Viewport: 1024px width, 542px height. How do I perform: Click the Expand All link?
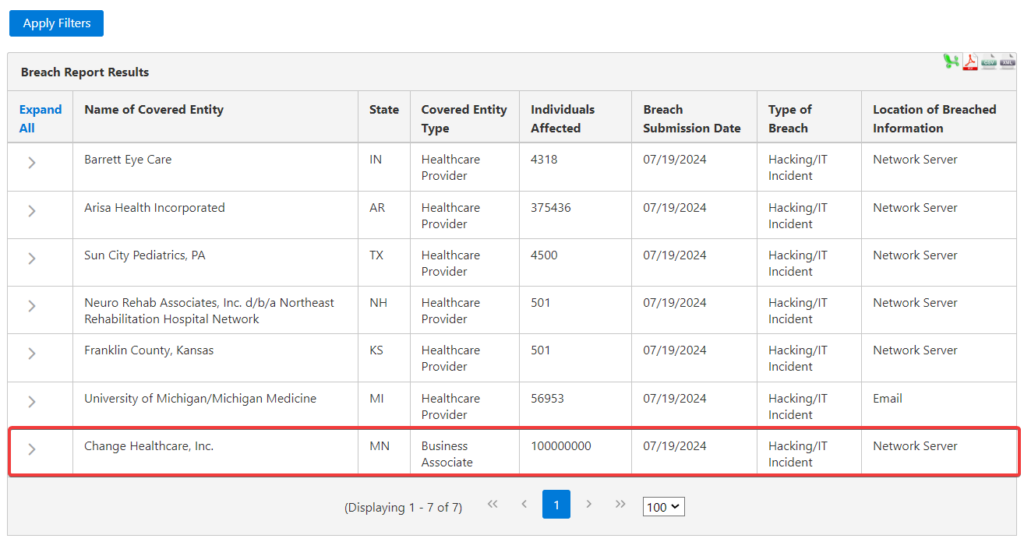click(40, 118)
